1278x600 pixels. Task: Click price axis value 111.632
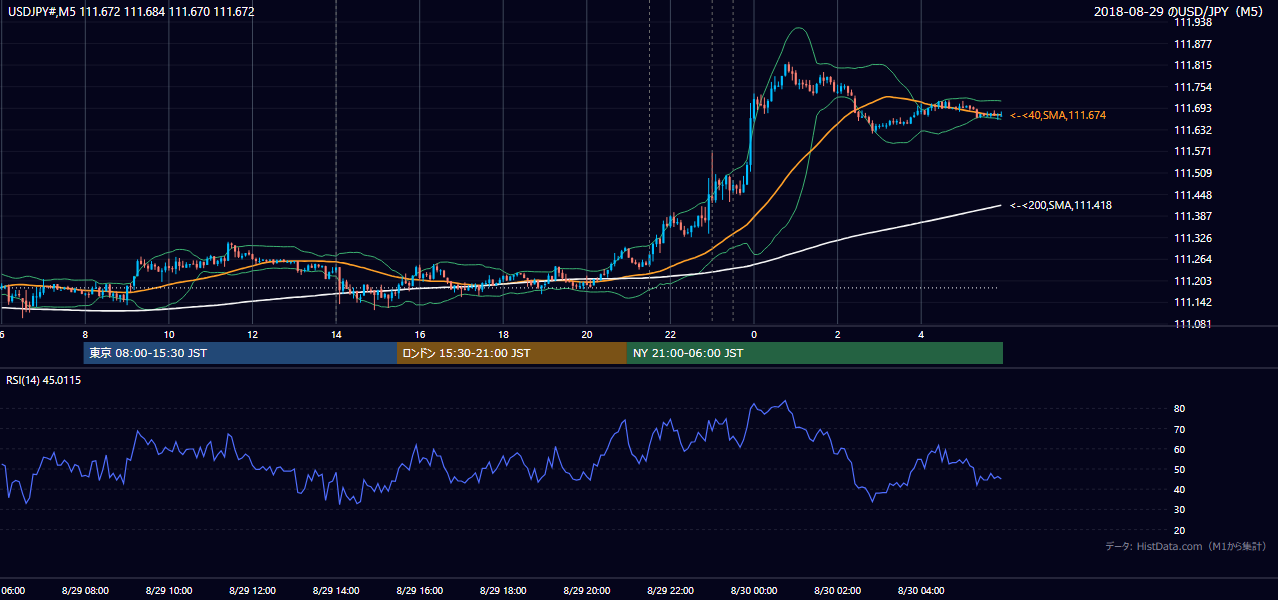pos(1193,130)
